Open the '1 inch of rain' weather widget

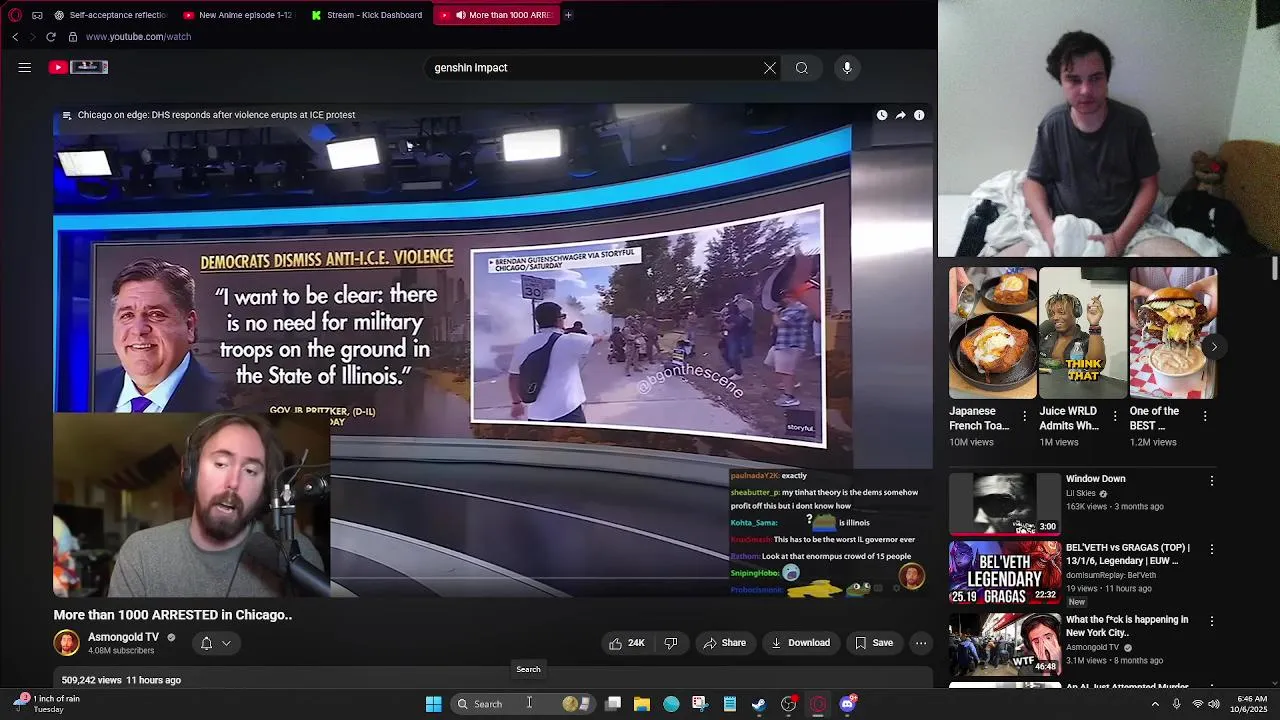click(x=48, y=704)
